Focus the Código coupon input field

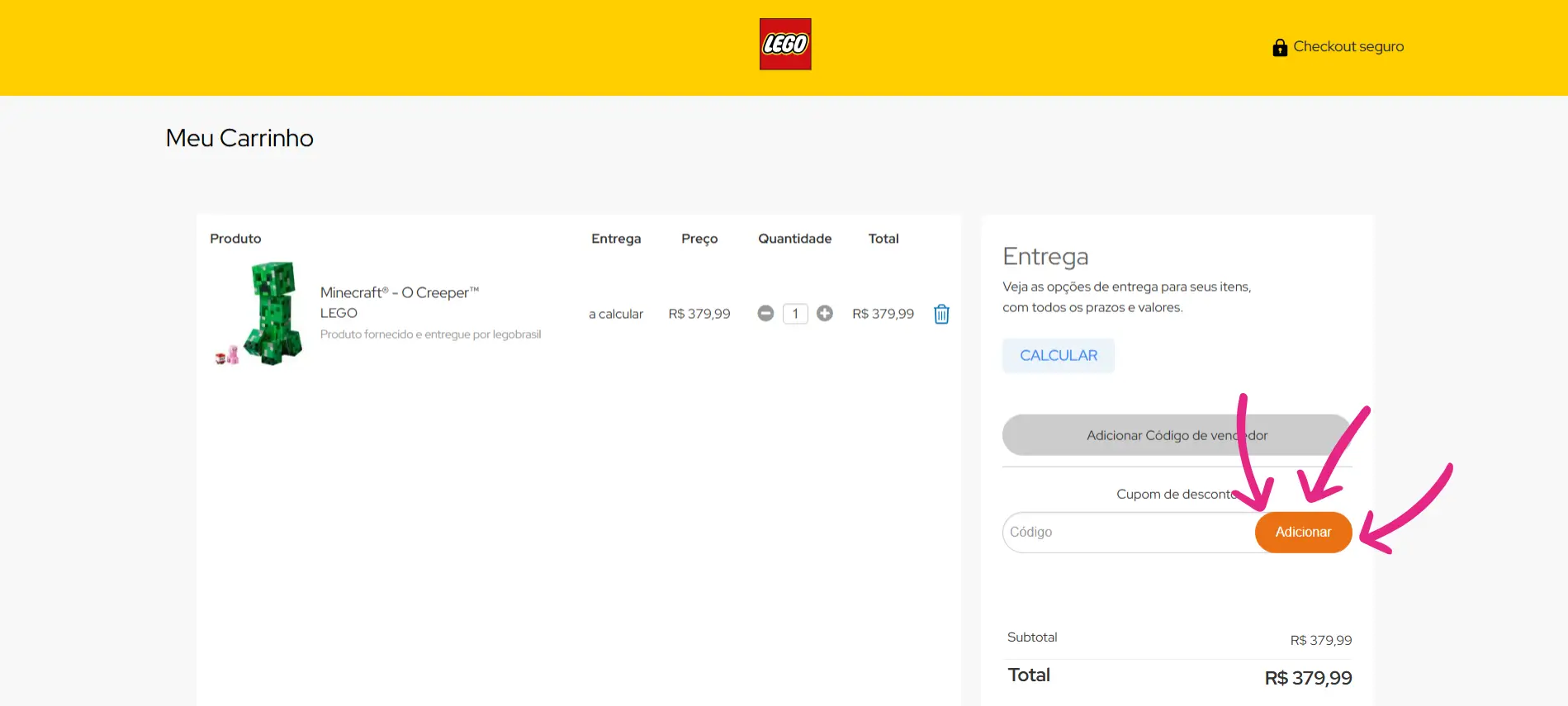(1129, 533)
